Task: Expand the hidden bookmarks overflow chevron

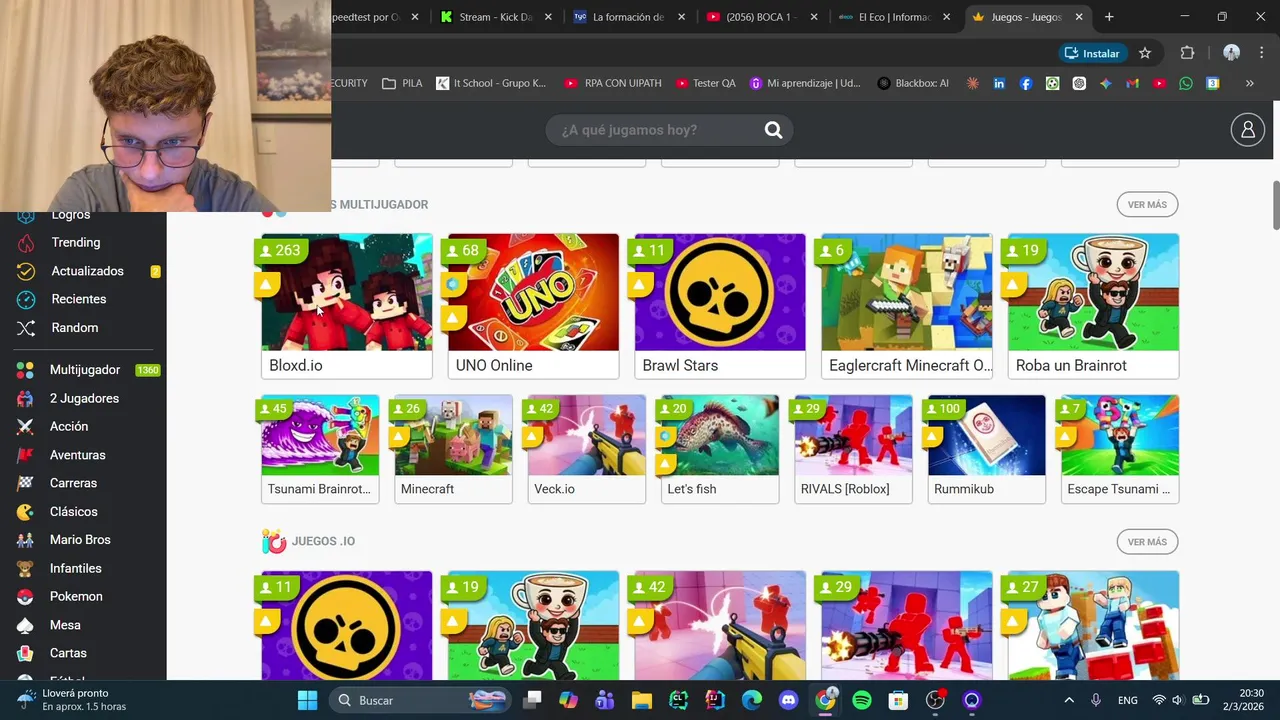Action: pyautogui.click(x=1249, y=84)
